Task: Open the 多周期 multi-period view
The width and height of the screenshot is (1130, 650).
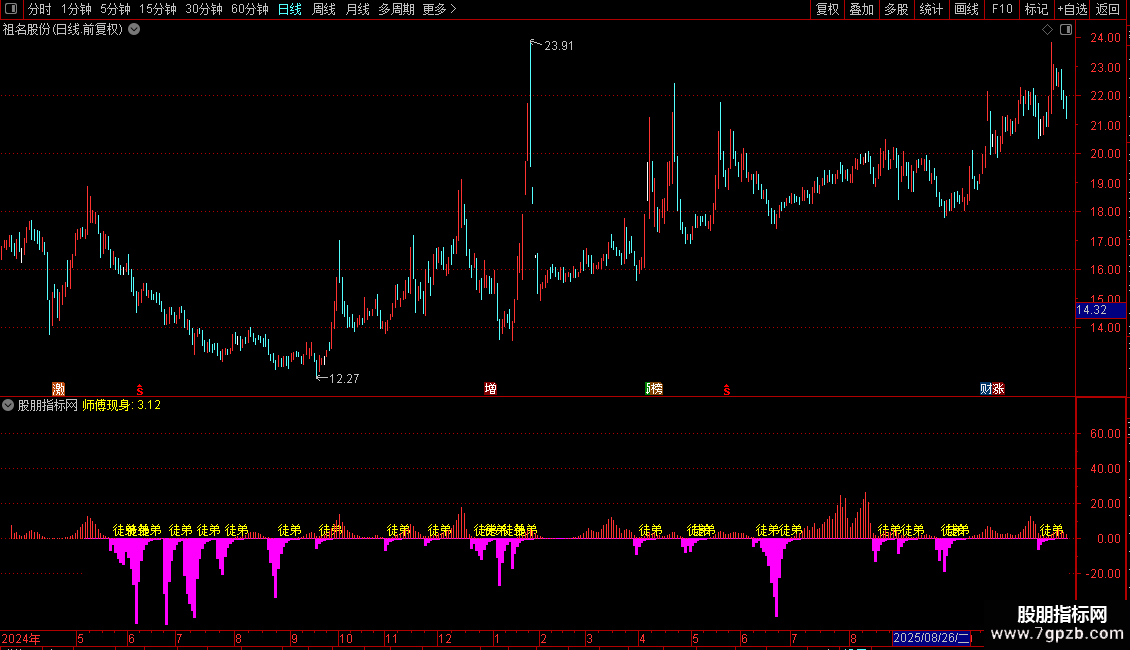Action: (x=396, y=9)
